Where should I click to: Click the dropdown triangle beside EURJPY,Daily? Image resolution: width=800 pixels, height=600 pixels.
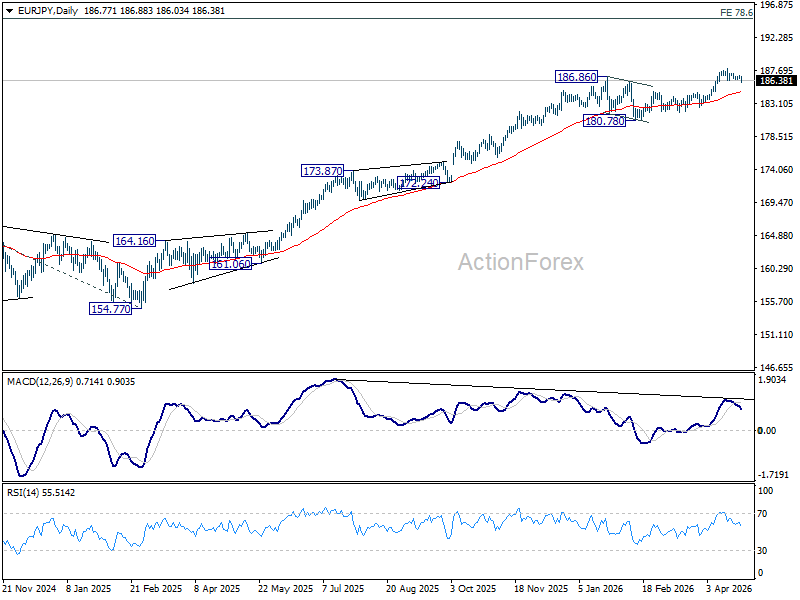click(10, 11)
